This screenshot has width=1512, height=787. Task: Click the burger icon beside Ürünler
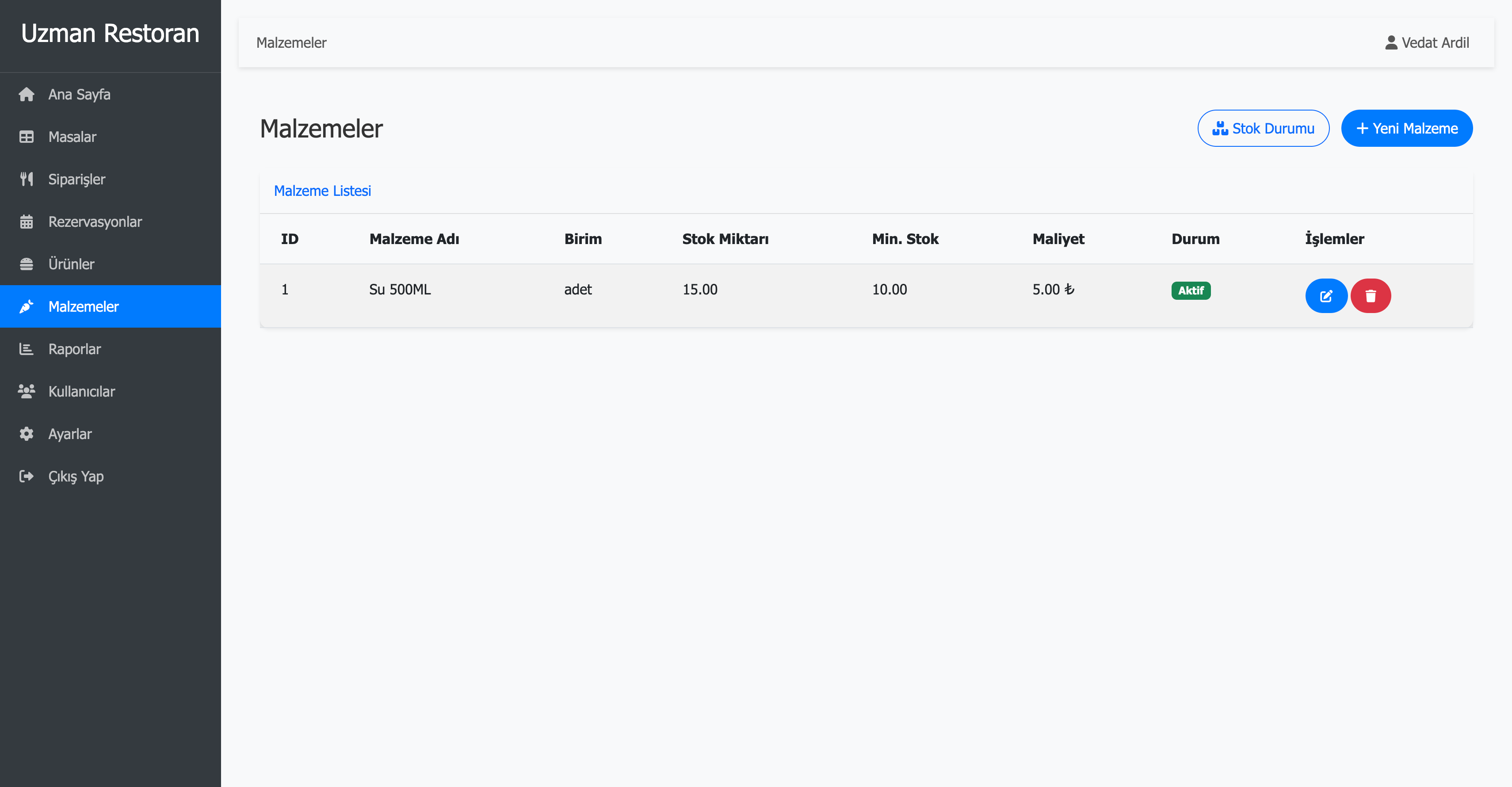coord(27,264)
